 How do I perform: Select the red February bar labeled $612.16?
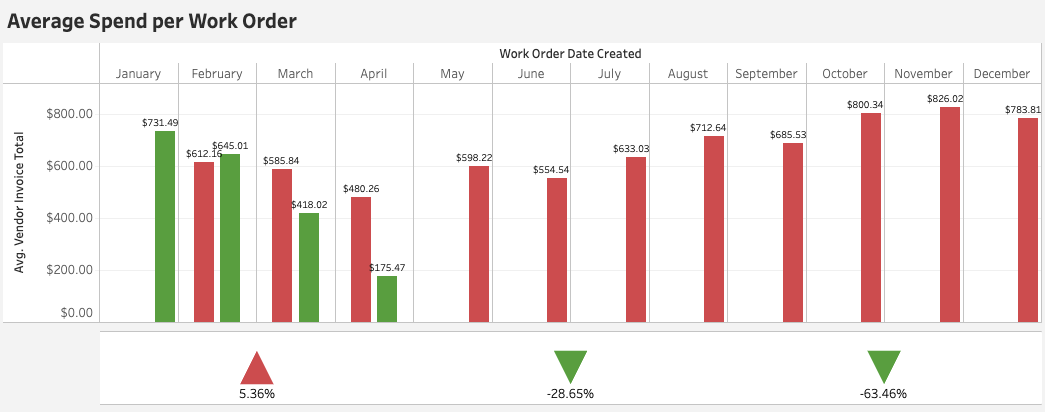(204, 242)
